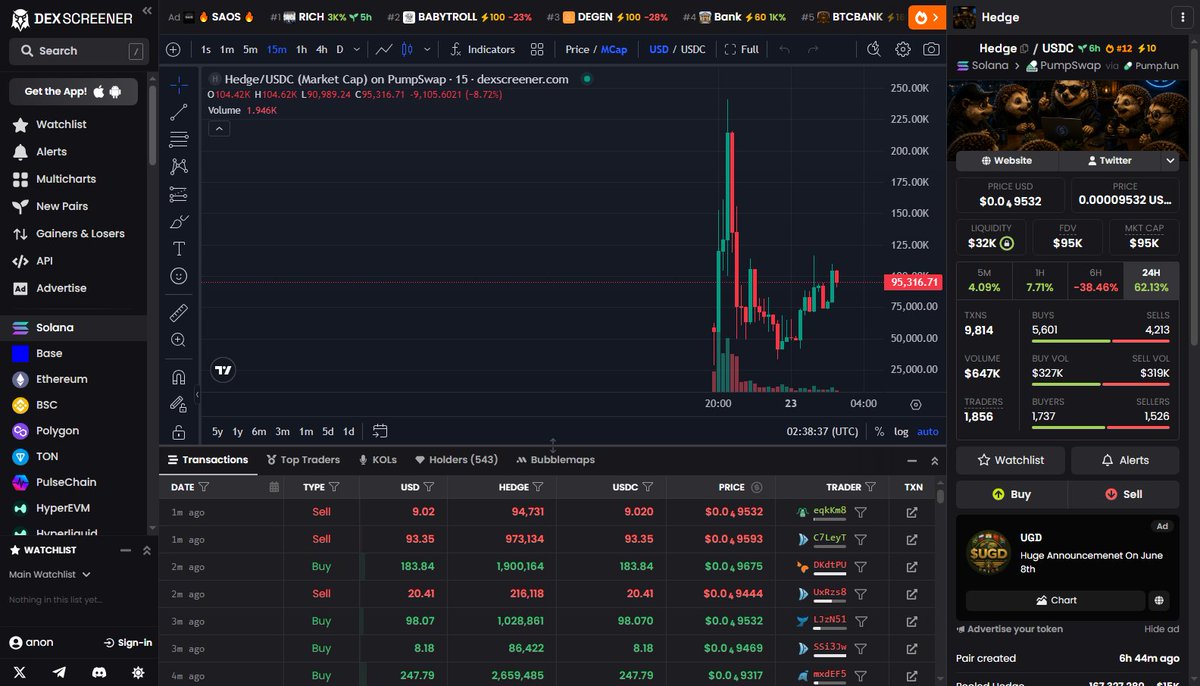This screenshot has width=1200, height=686.
Task: Activate the chart zoom-in tool
Action: tap(179, 340)
